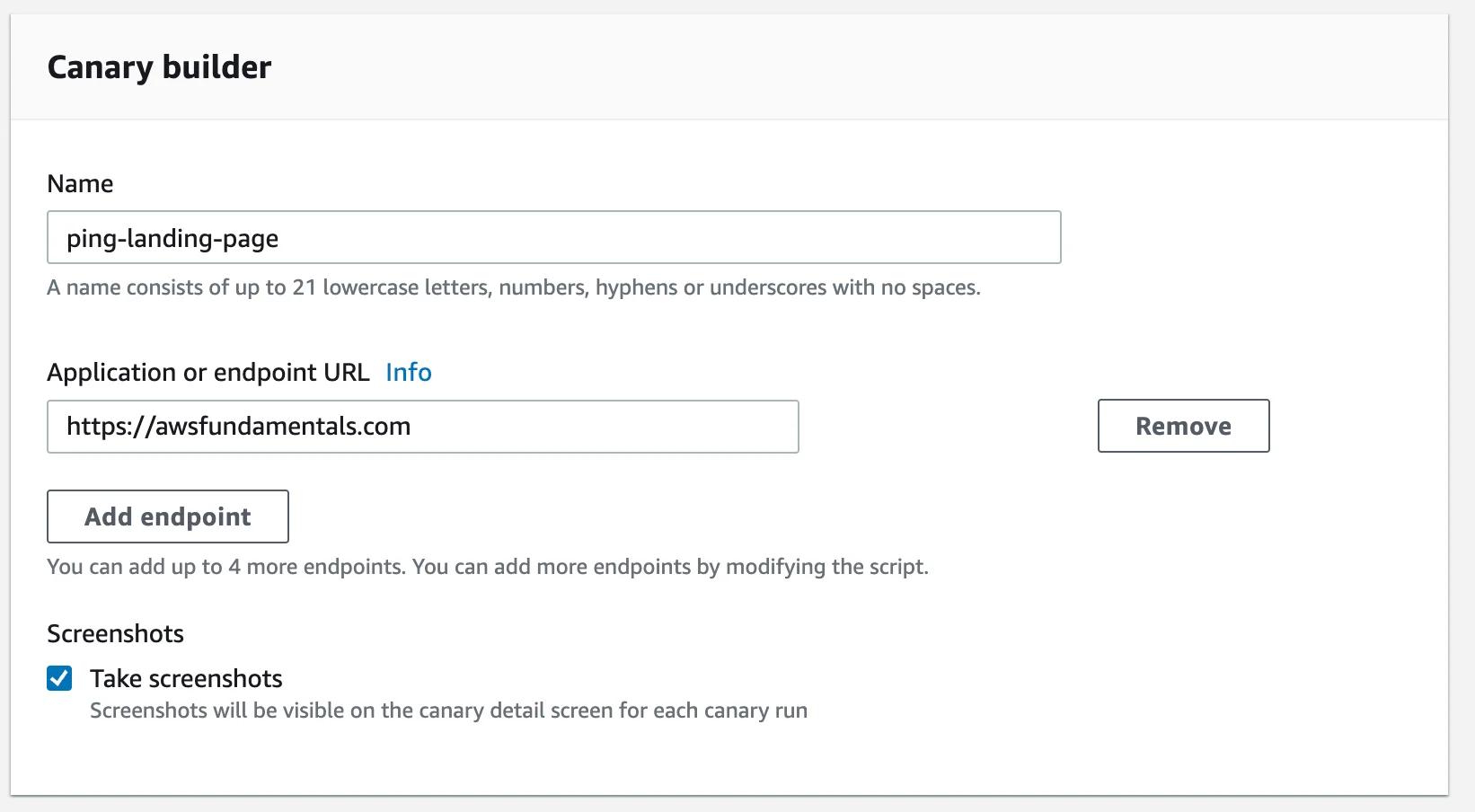This screenshot has width=1475, height=812.
Task: Click the name format hint text
Action: pyautogui.click(x=515, y=287)
